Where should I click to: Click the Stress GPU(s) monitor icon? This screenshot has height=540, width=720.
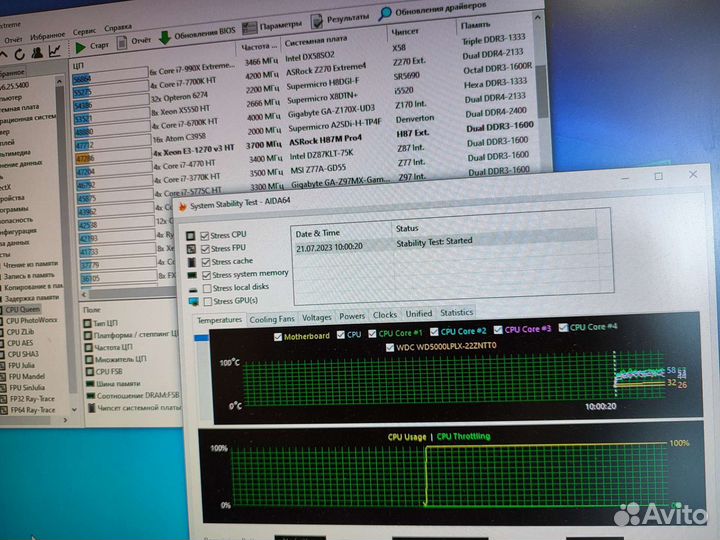coord(194,302)
